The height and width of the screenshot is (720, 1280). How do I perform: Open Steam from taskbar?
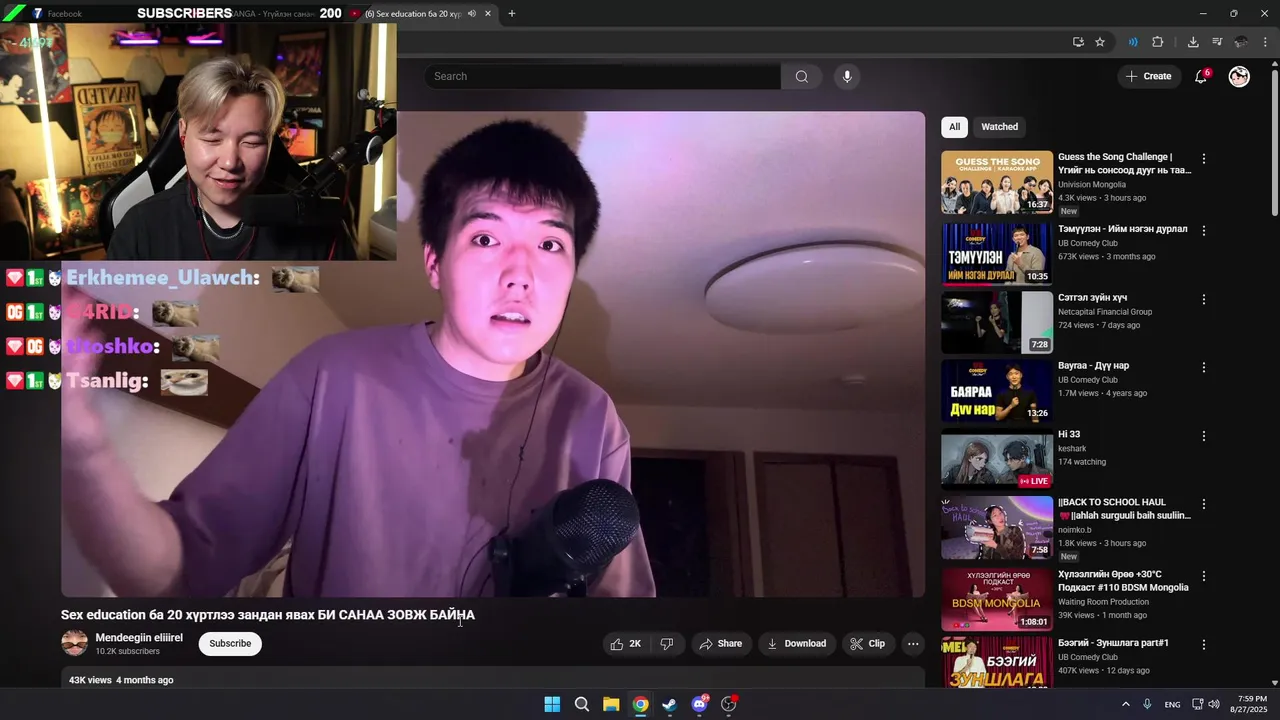[x=670, y=704]
